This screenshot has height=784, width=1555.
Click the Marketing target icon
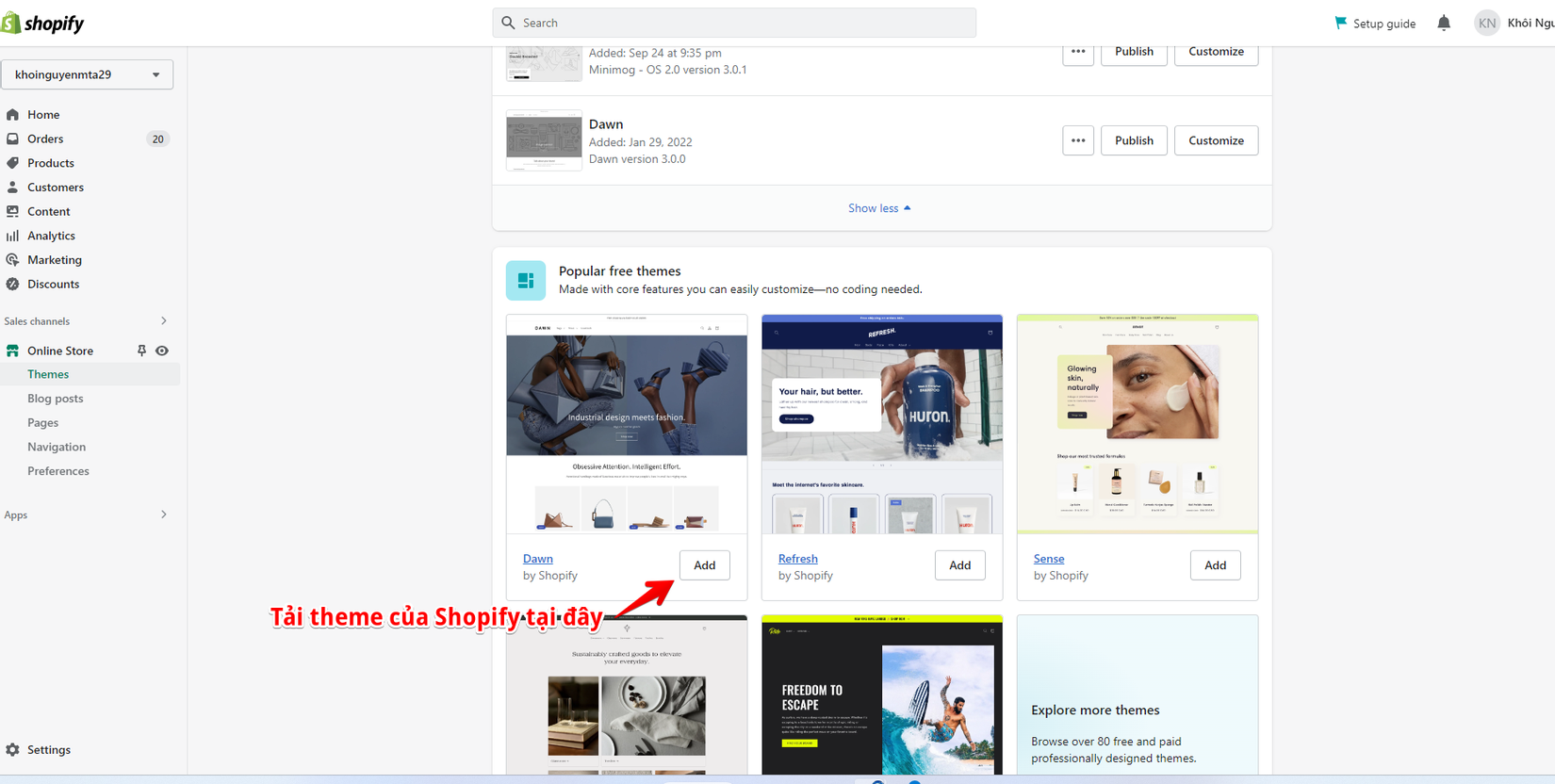pos(12,260)
